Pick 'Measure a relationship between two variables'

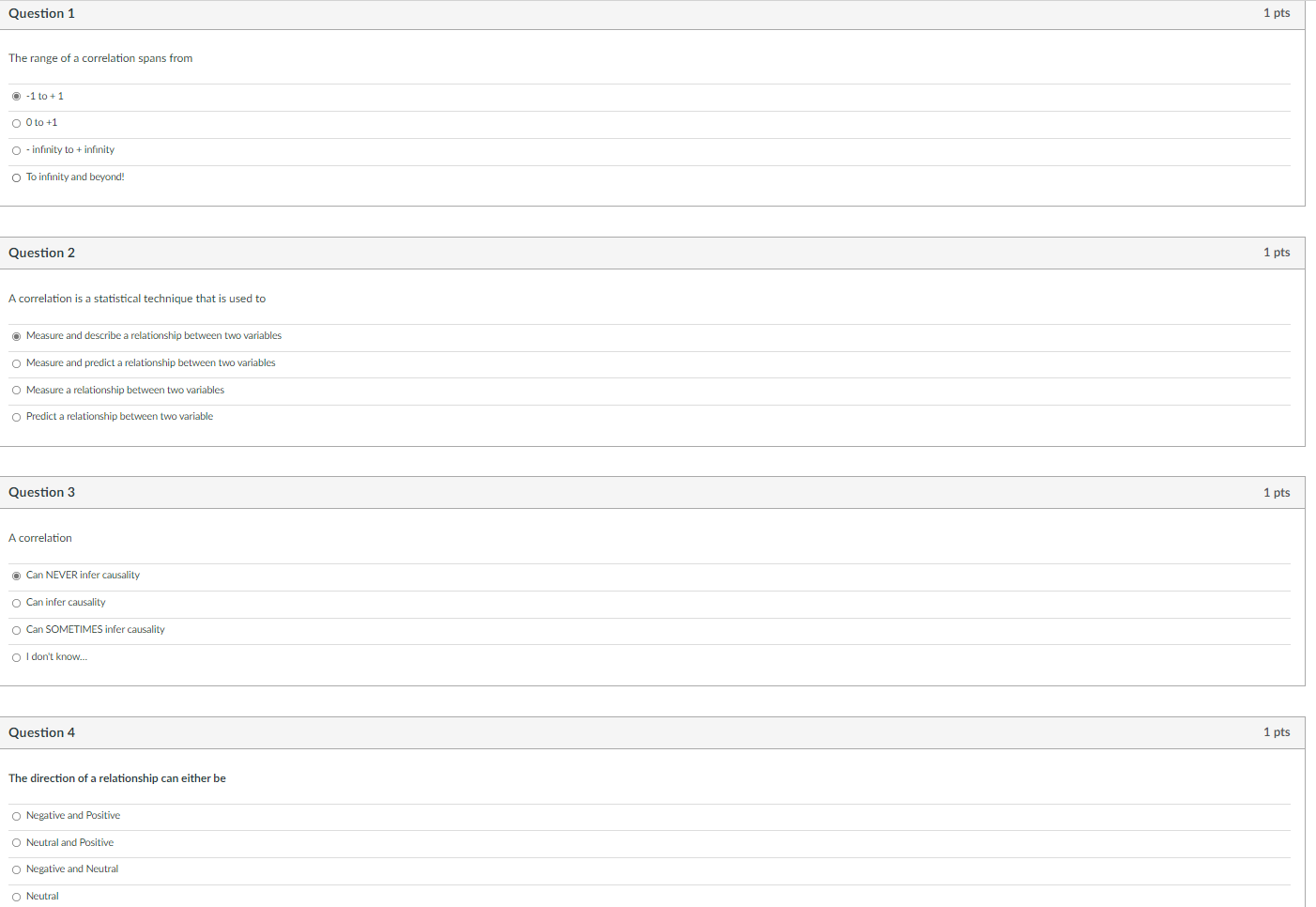coord(16,391)
